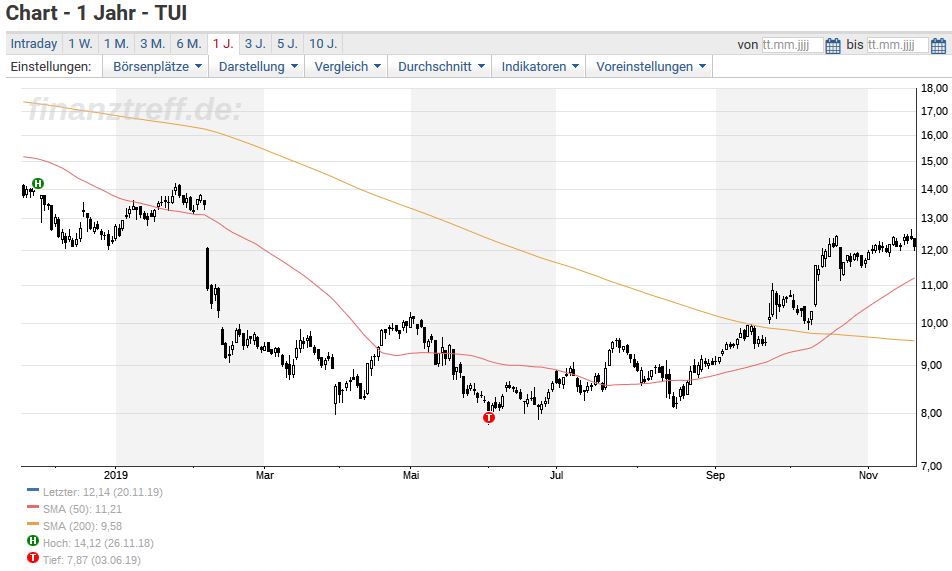The height and width of the screenshot is (571, 952).
Task: Switch to the 3 J. tab
Action: (255, 44)
